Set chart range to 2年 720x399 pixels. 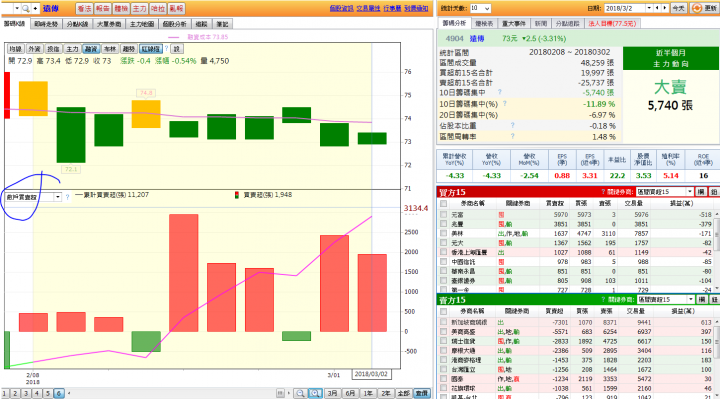tap(386, 393)
